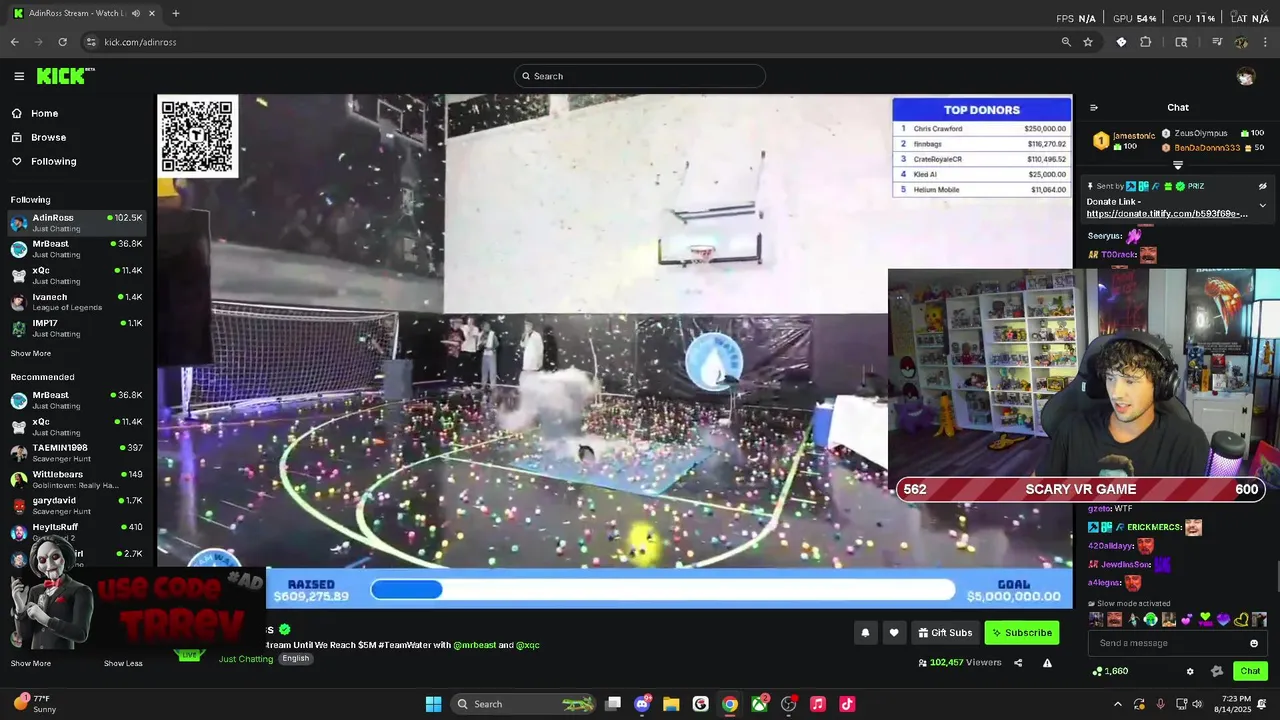
Task: Open Browse in sidebar
Action: tap(38, 137)
